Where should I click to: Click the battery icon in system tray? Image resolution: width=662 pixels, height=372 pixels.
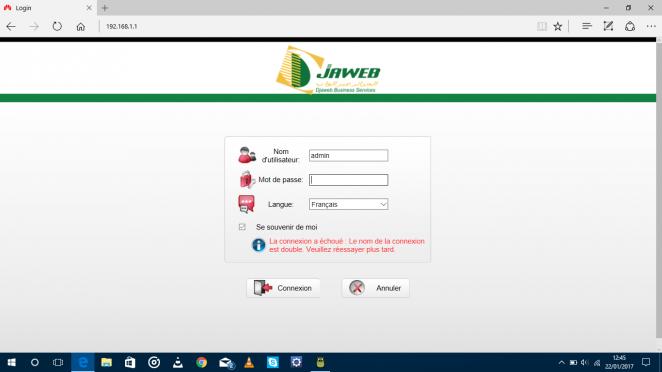tap(573, 362)
